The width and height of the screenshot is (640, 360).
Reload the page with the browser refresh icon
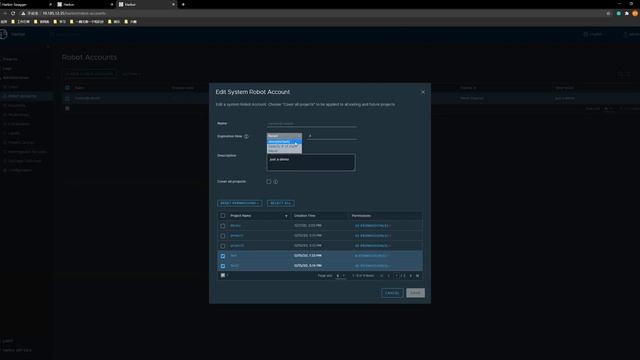click(x=13, y=13)
